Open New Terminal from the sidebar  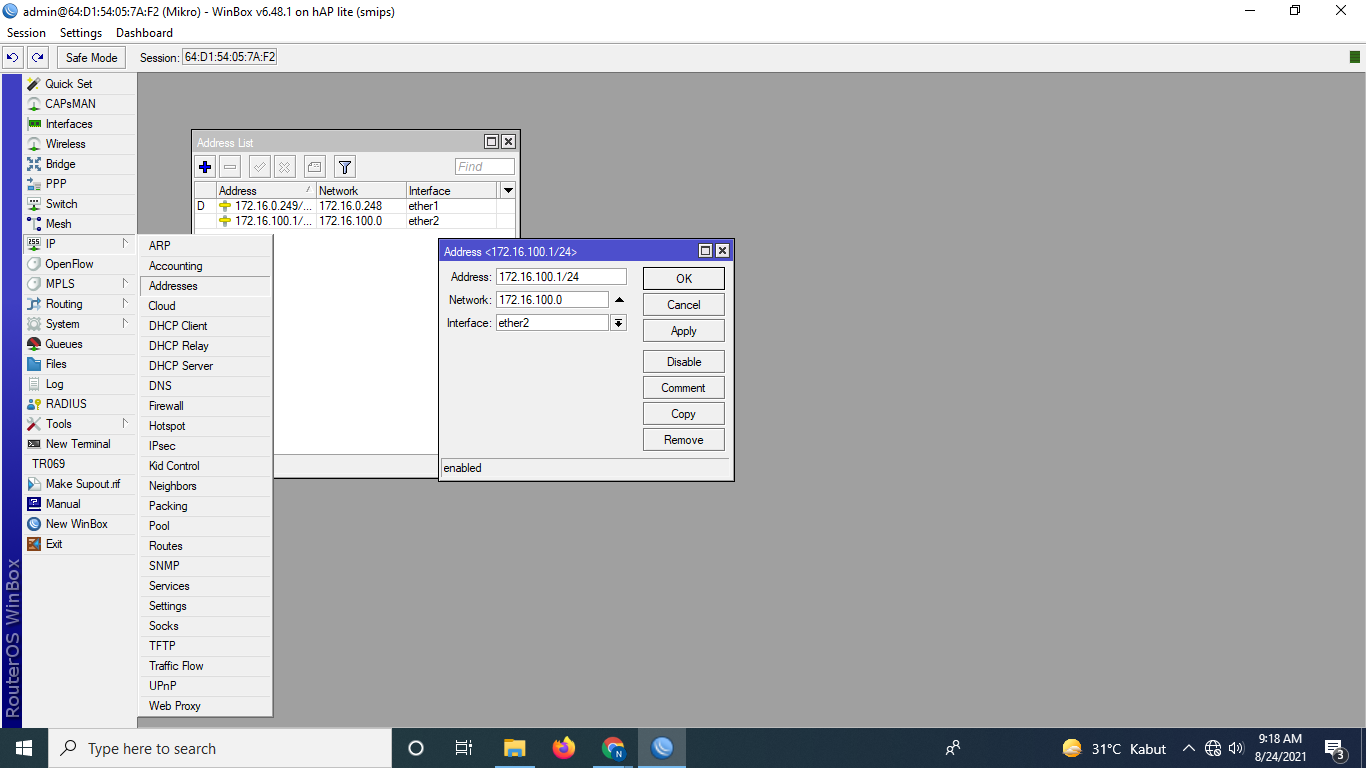pos(79,444)
